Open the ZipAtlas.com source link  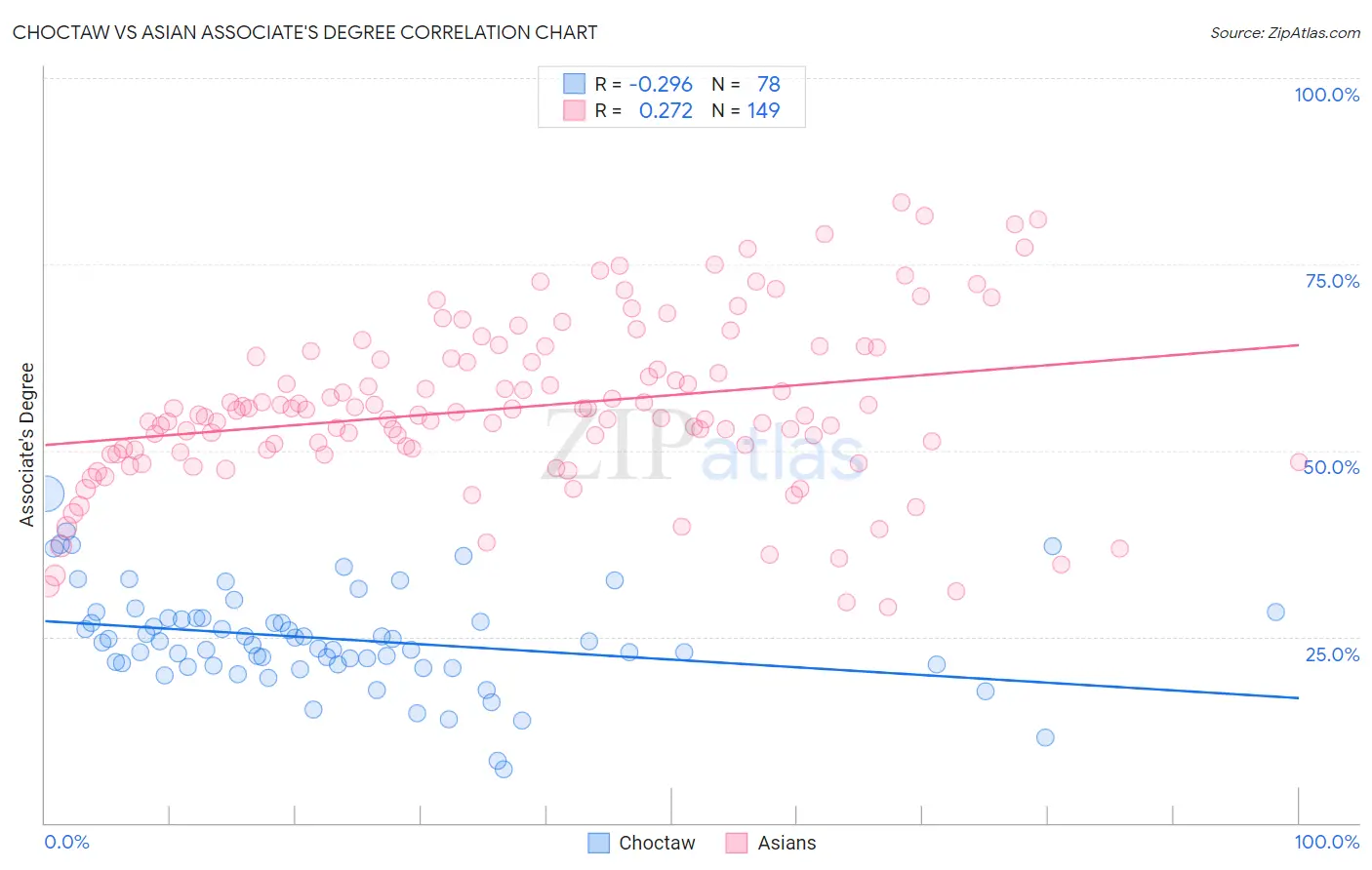click(1285, 32)
